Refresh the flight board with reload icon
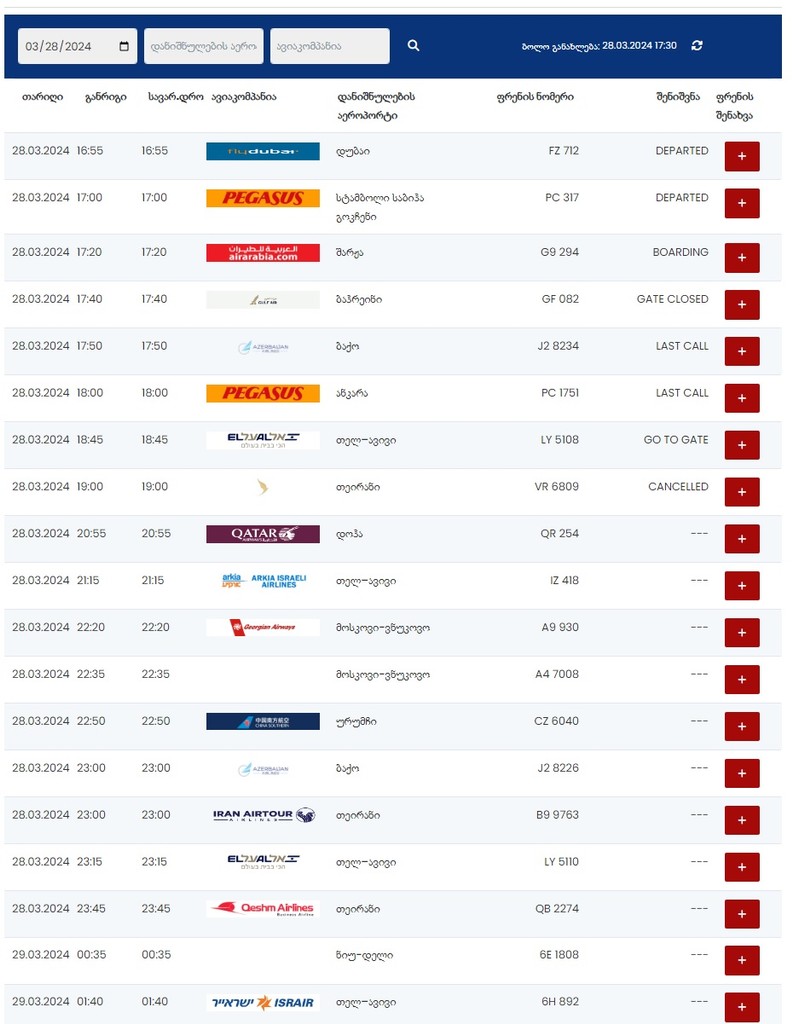The image size is (802, 1024). coord(697,46)
